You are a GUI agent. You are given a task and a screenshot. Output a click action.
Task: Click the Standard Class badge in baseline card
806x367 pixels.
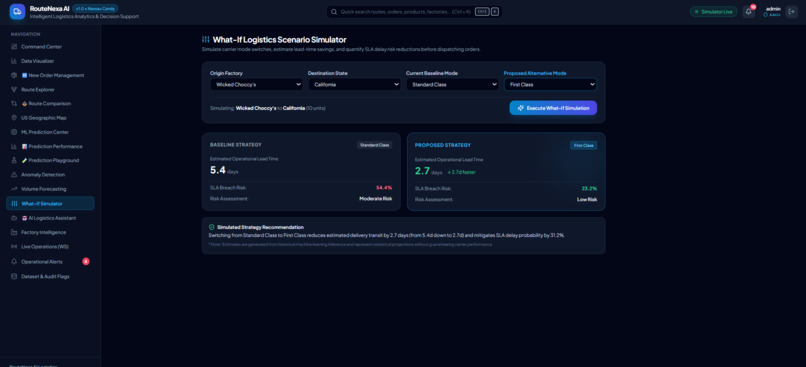[375, 145]
